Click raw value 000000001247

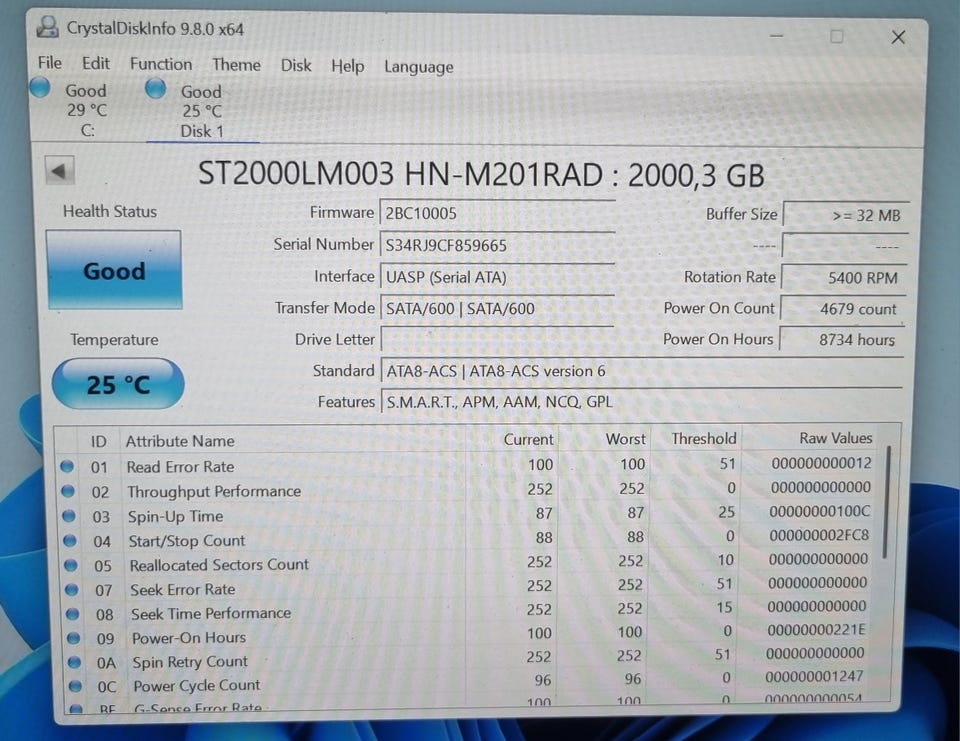[x=814, y=676]
